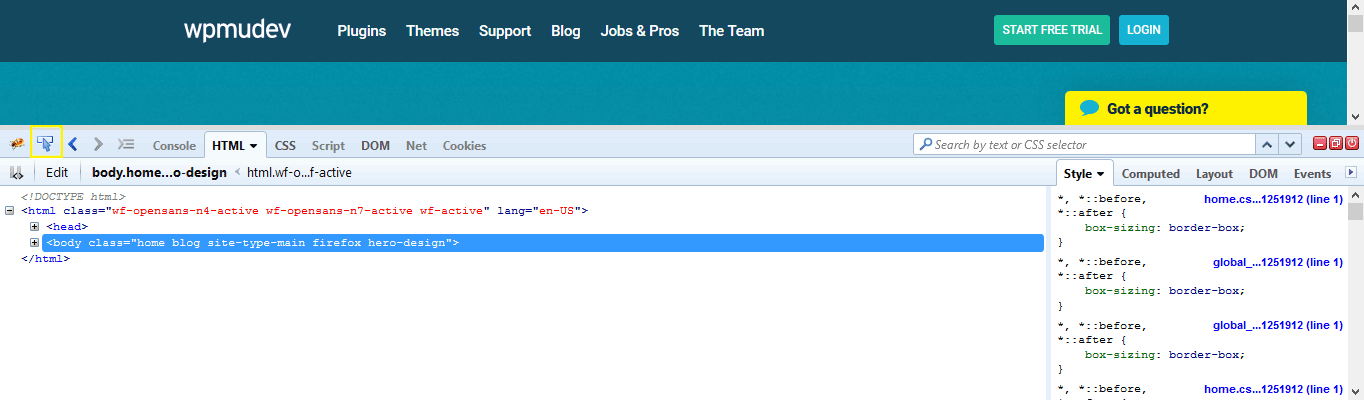Select the DOCTYPE html line

pos(73,196)
